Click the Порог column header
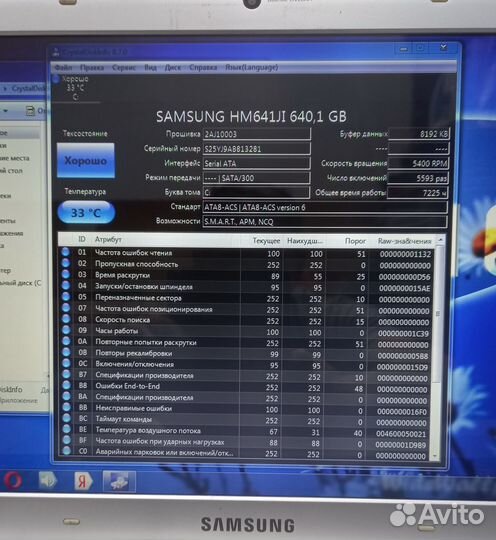The width and height of the screenshot is (496, 540). (355, 241)
